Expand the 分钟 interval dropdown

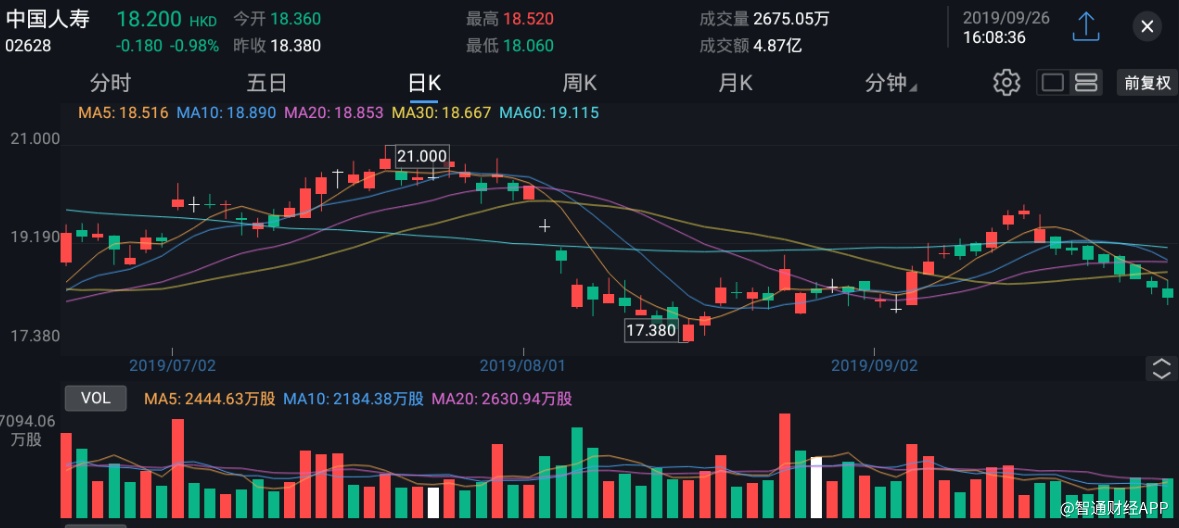[891, 83]
